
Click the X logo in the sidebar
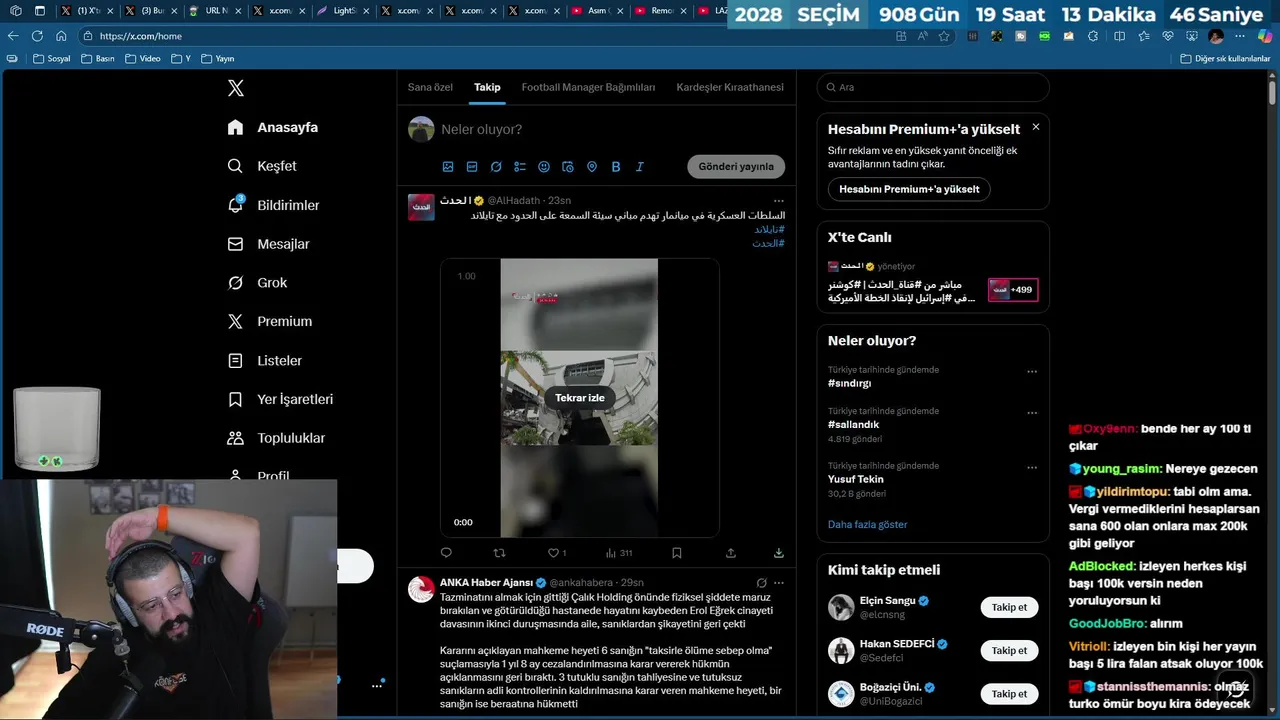[x=236, y=88]
